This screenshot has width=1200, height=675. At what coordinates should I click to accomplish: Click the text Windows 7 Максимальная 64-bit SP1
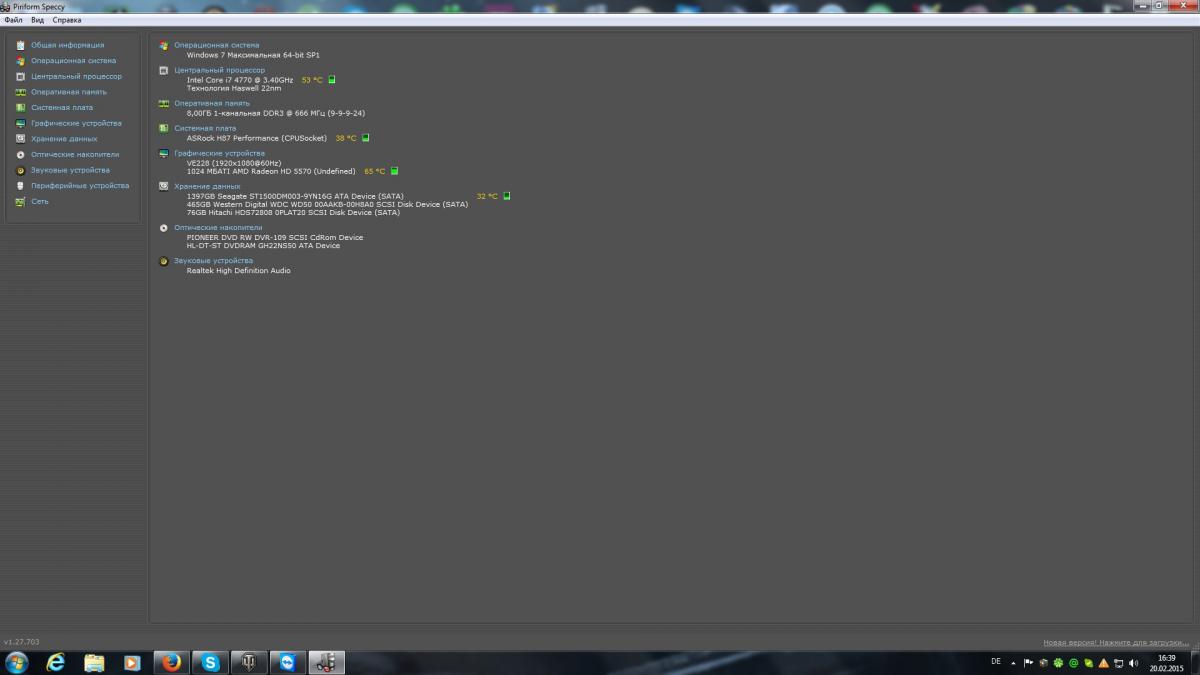(253, 55)
